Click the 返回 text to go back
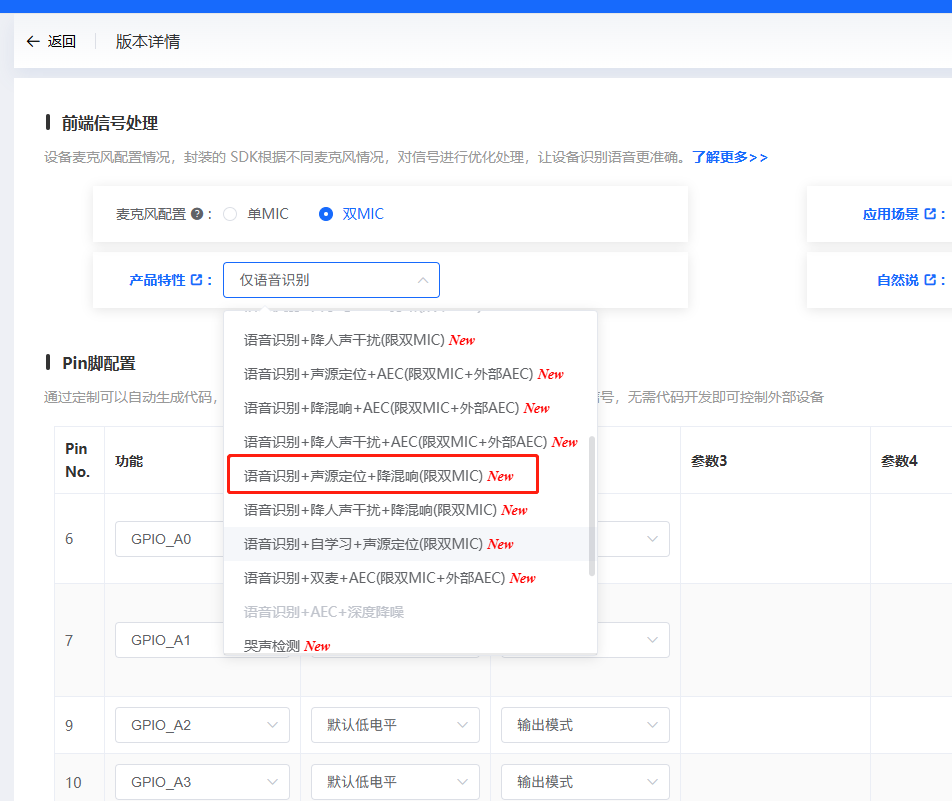This screenshot has height=801, width=952. [60, 42]
